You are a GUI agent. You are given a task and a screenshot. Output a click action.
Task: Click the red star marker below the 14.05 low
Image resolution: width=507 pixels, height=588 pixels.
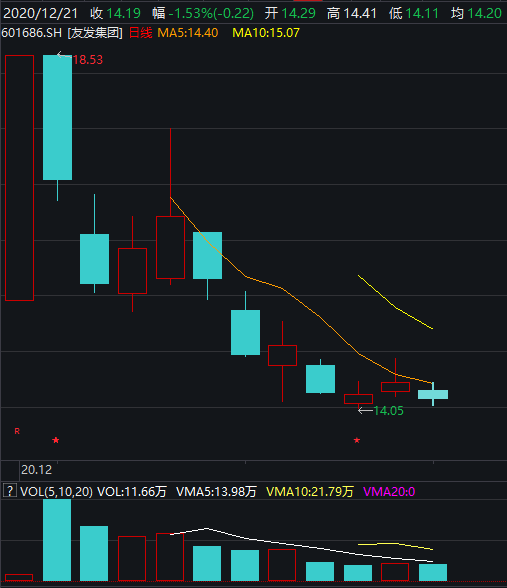(357, 440)
